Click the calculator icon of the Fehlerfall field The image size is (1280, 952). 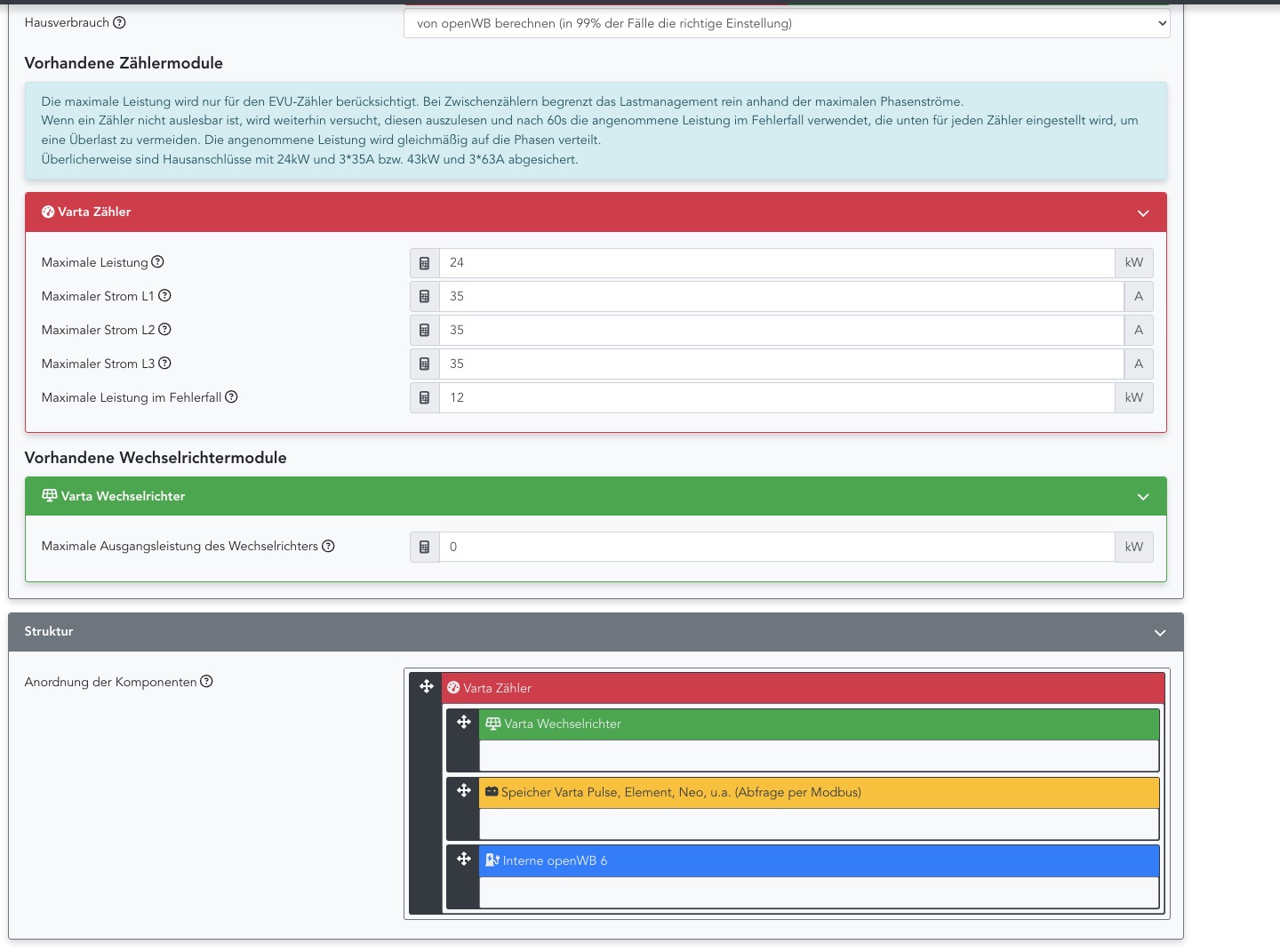[x=425, y=398]
